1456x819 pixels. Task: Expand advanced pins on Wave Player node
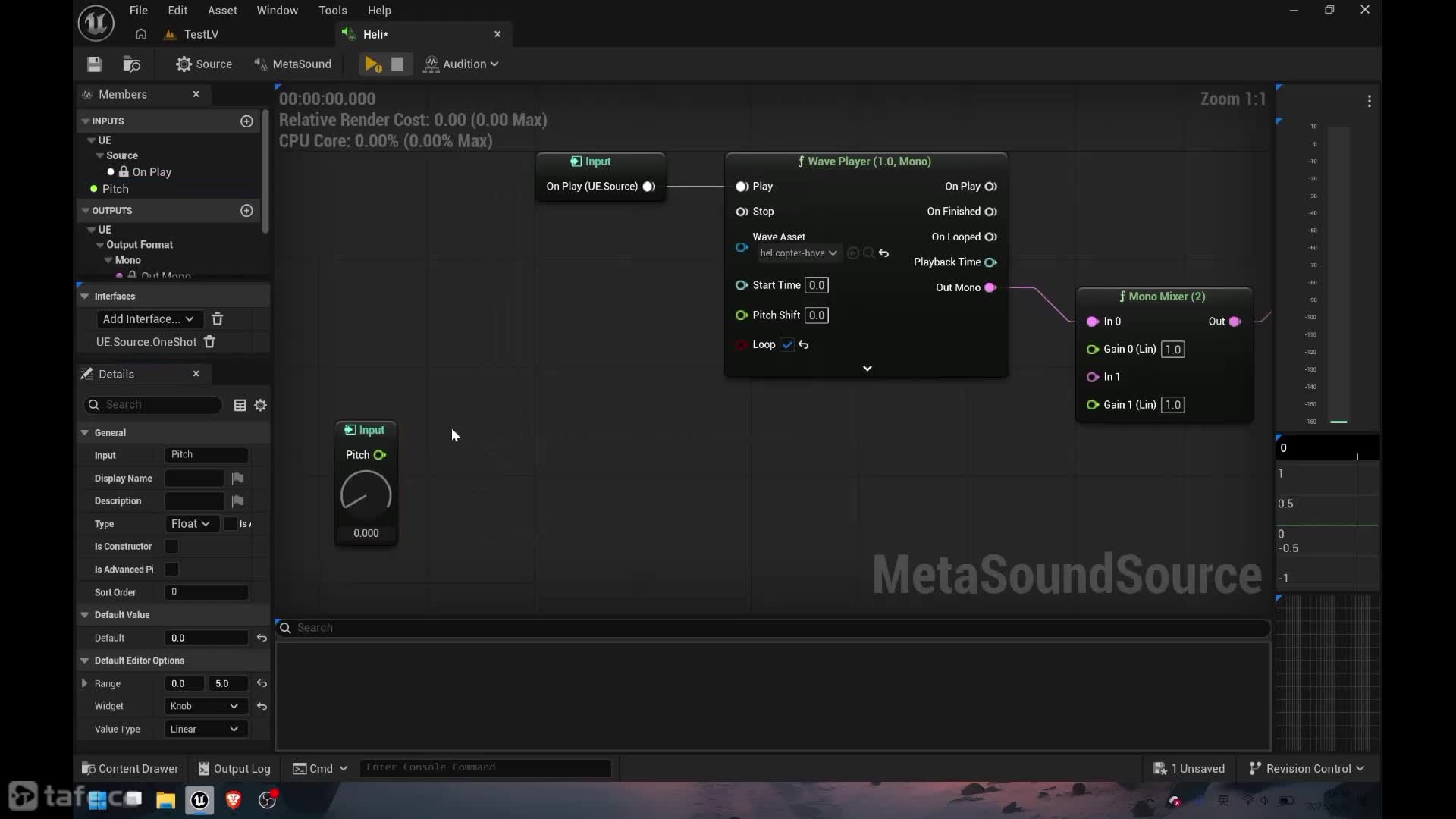click(x=868, y=369)
